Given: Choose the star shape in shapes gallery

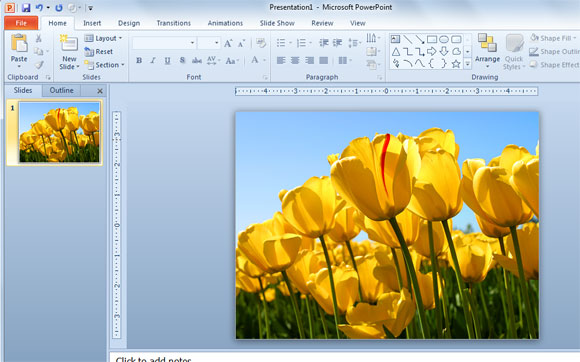Looking at the screenshot, I should 456,64.
